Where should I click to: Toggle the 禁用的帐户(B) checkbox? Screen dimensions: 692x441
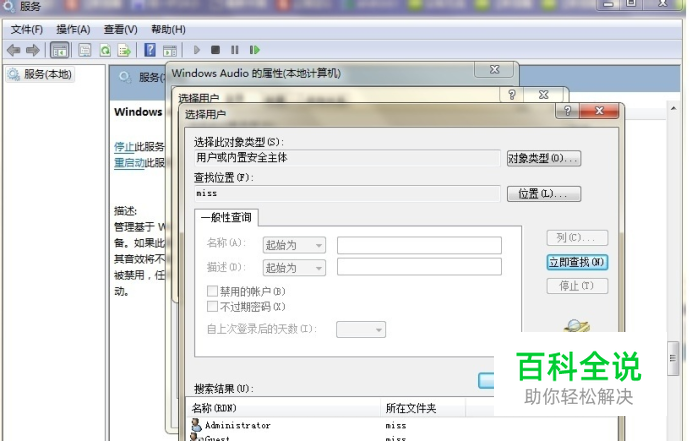(x=212, y=291)
